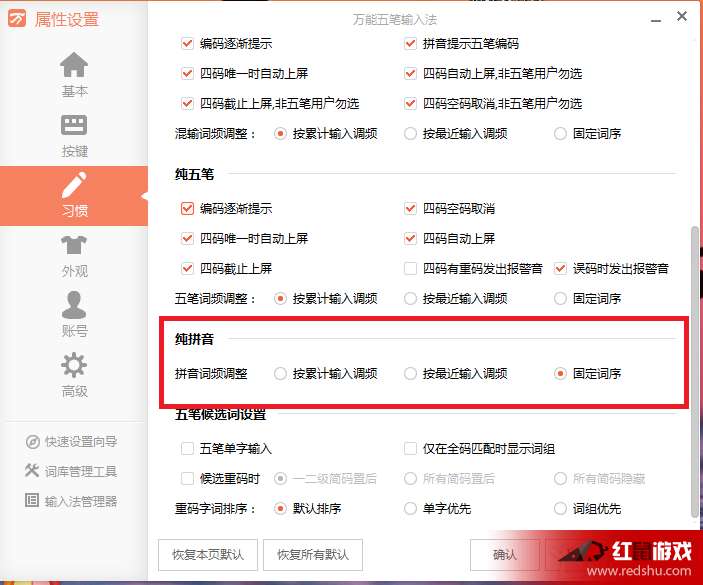Check 仅在全码匹配时显示词组
Screen dimensions: 703x585
[x=410, y=448]
